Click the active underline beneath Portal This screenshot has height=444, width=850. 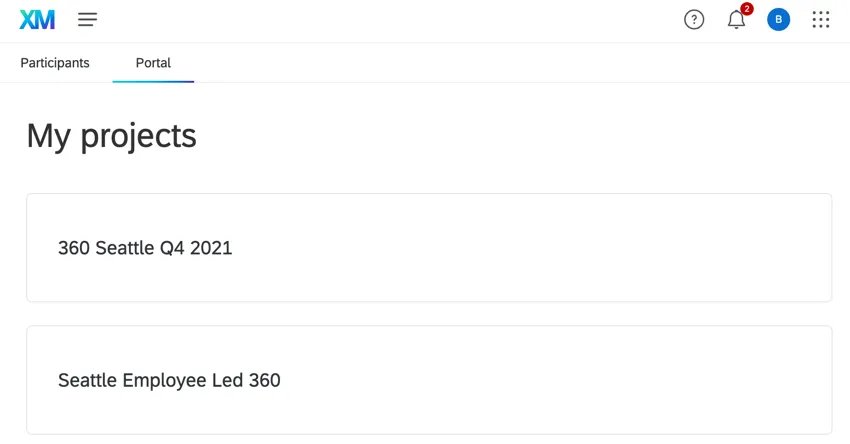153,81
